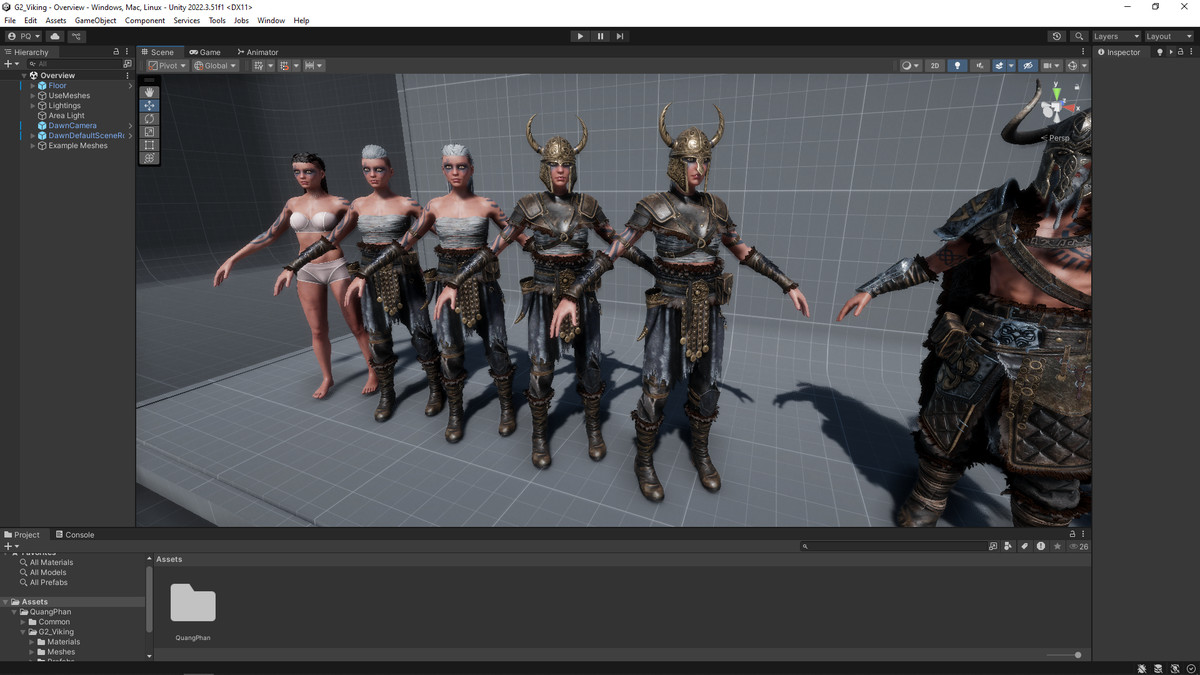Toggle scene lighting bulb button
Viewport: 1200px width, 675px height.
pos(958,66)
